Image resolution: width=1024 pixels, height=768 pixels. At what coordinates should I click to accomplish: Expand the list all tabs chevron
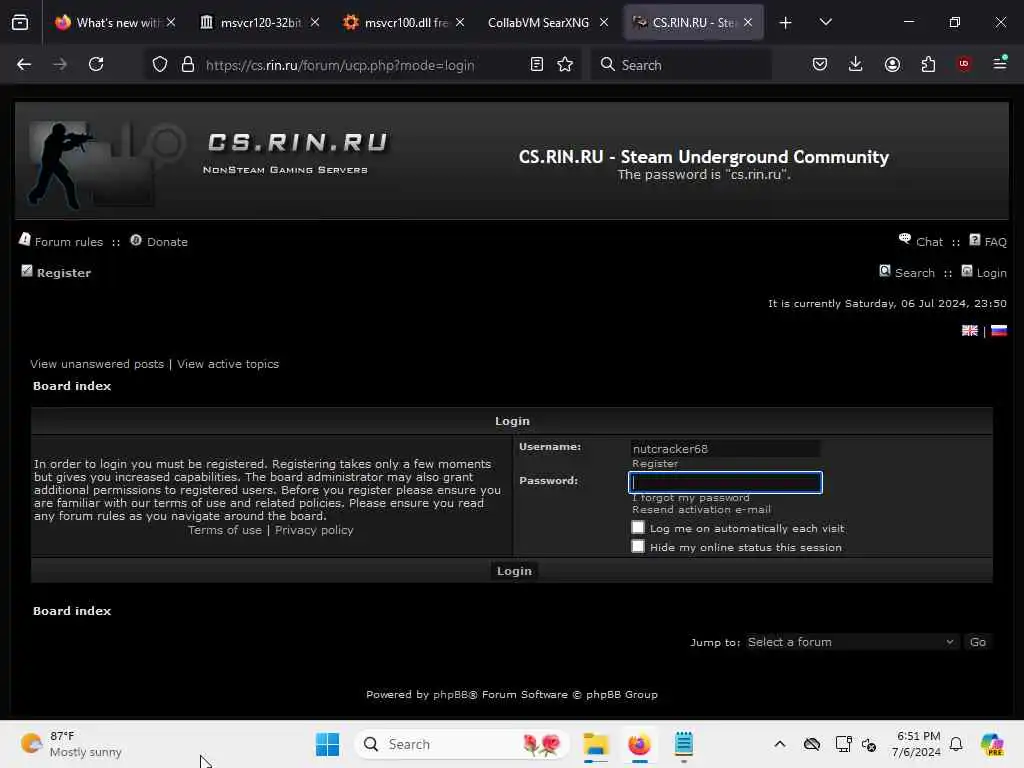click(x=825, y=22)
